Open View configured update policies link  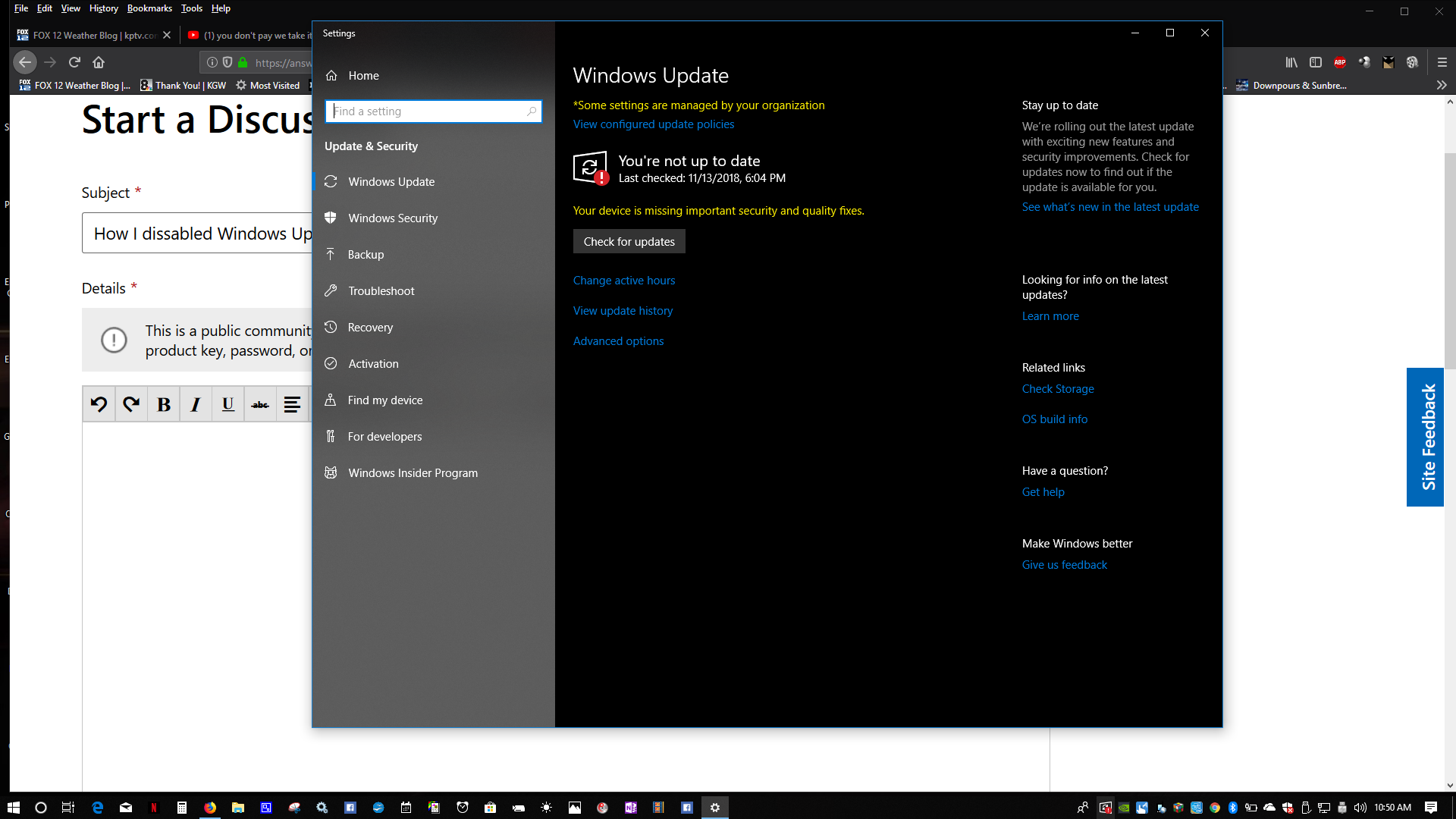(653, 124)
